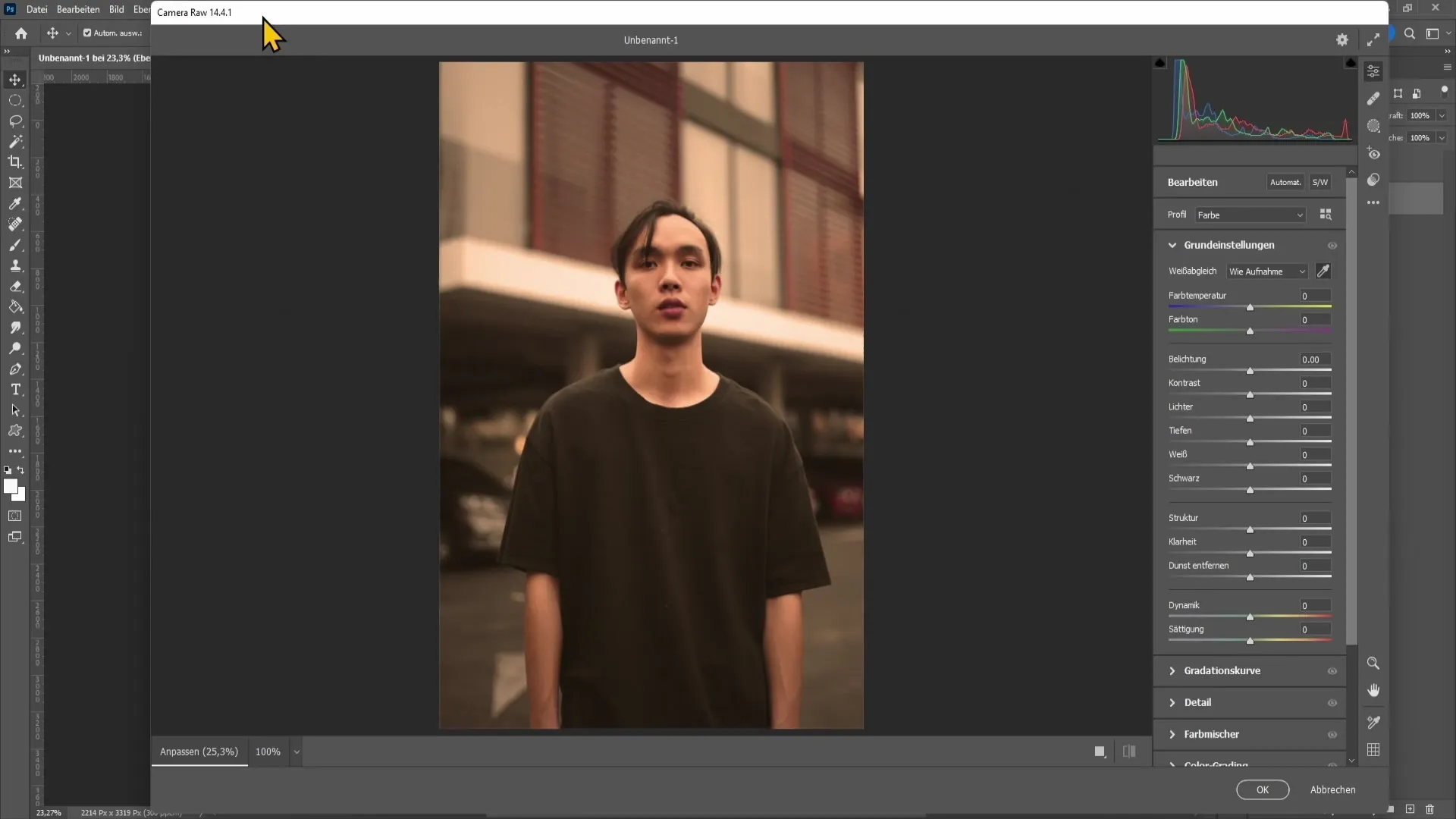Expand the Detail section
This screenshot has height=819, width=1456.
point(1172,703)
